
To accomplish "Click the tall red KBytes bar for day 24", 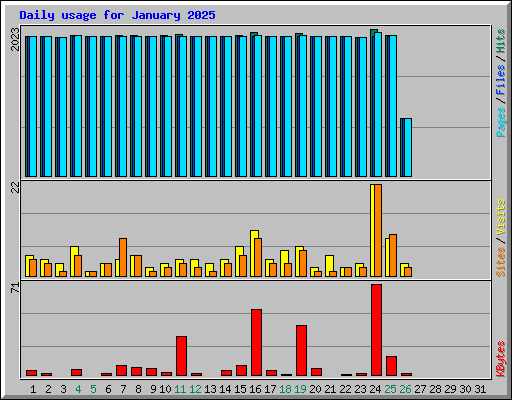I will pyautogui.click(x=376, y=330).
